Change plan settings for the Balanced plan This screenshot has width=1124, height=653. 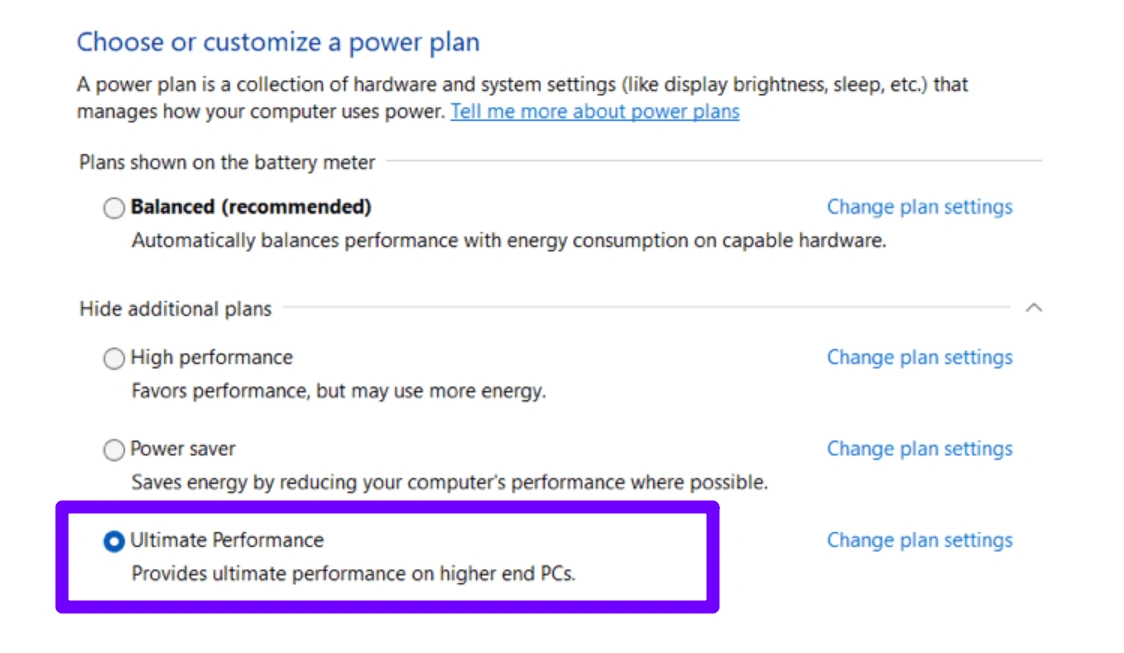click(x=919, y=207)
